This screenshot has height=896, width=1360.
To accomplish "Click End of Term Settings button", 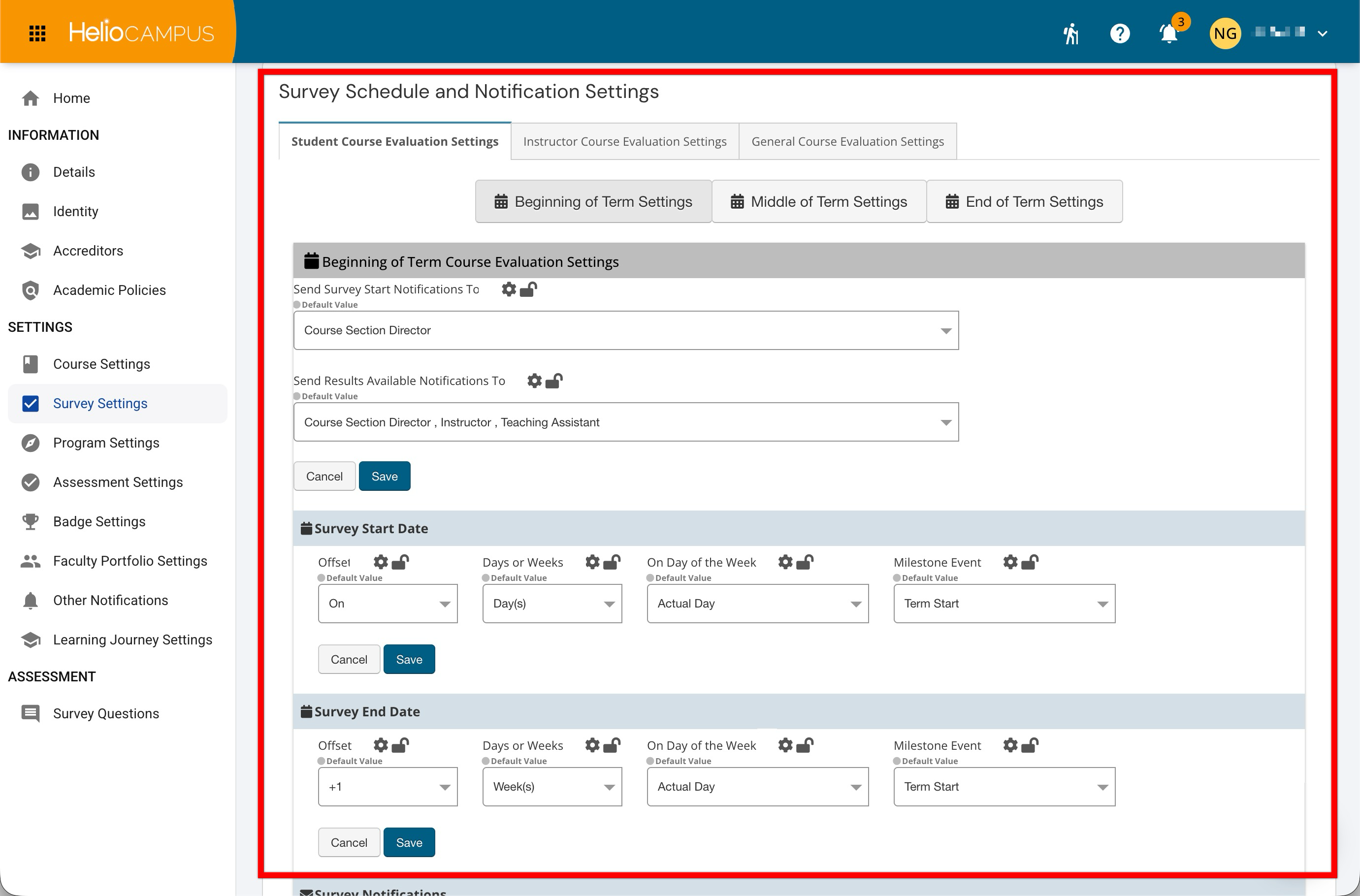I will click(x=1024, y=202).
